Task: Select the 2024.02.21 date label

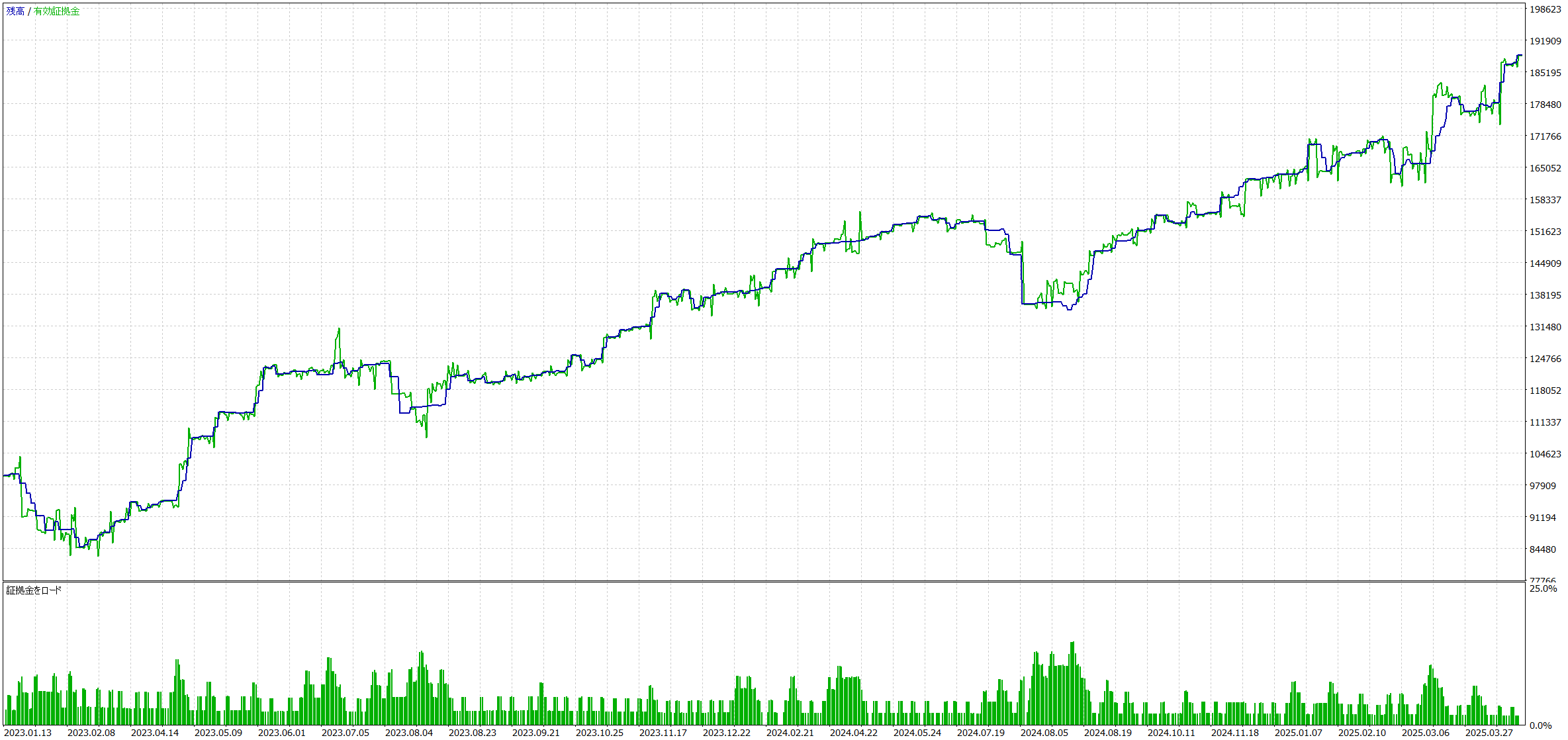Action: (x=790, y=733)
